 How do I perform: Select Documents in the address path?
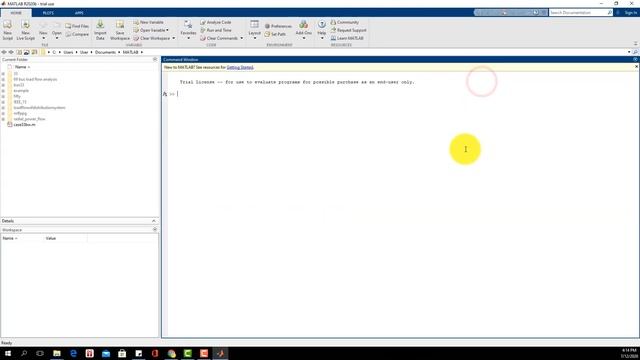pyautogui.click(x=105, y=52)
